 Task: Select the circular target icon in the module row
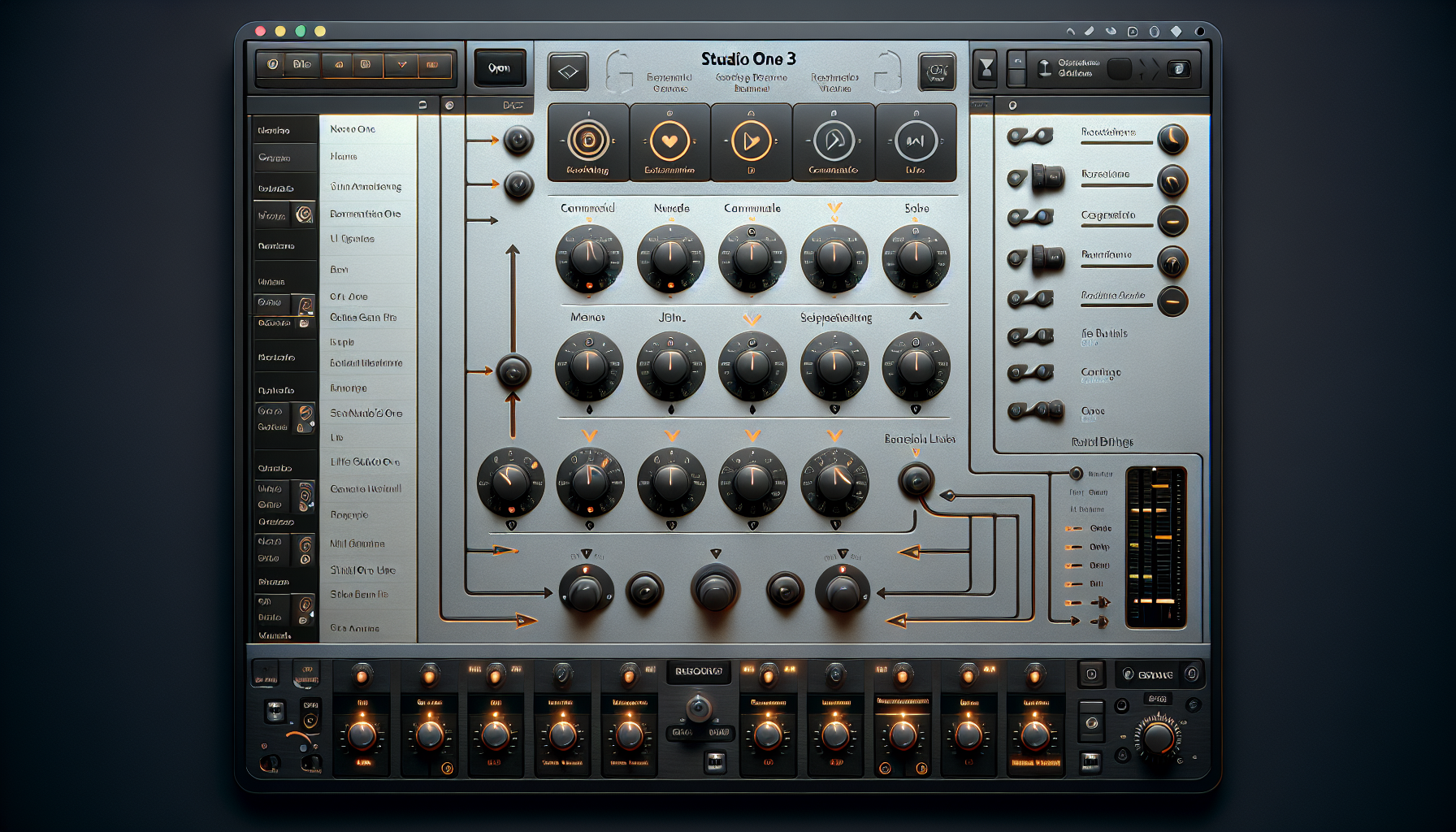591,140
